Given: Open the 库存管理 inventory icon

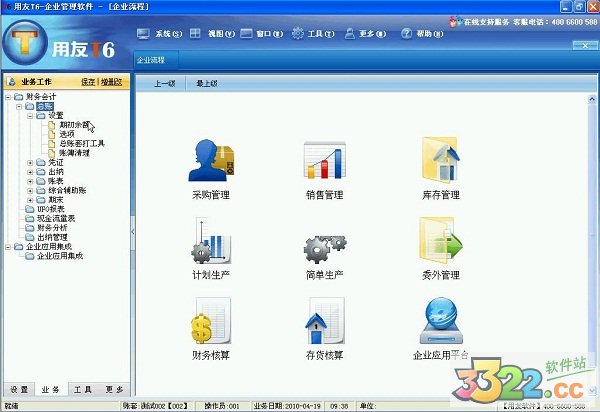Looking at the screenshot, I should pyautogui.click(x=440, y=160).
